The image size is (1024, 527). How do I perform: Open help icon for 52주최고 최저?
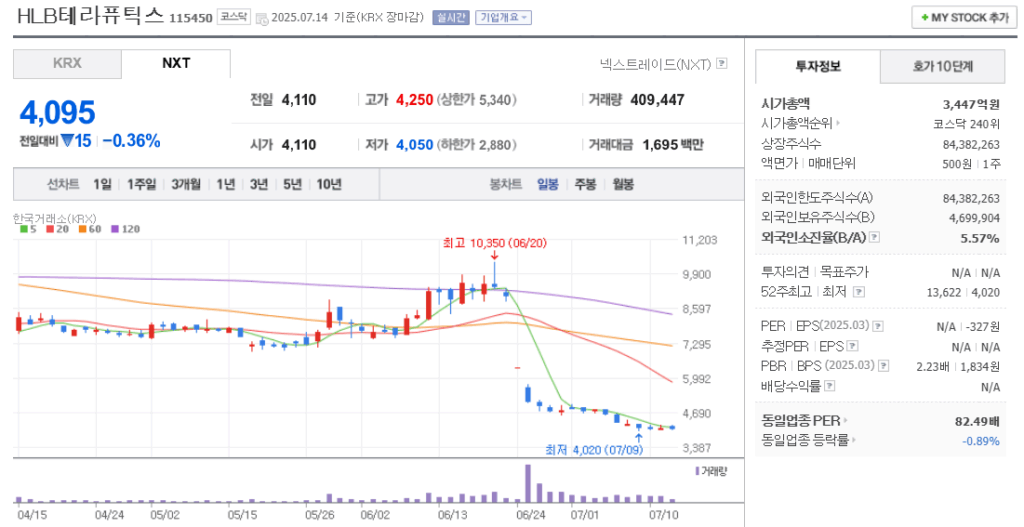(x=859, y=292)
